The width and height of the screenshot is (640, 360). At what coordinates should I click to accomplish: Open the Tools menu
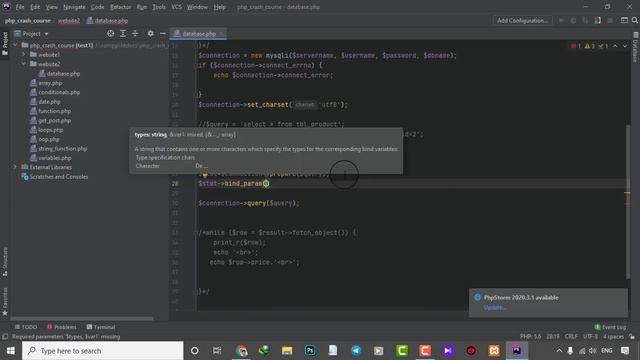tap(159, 7)
